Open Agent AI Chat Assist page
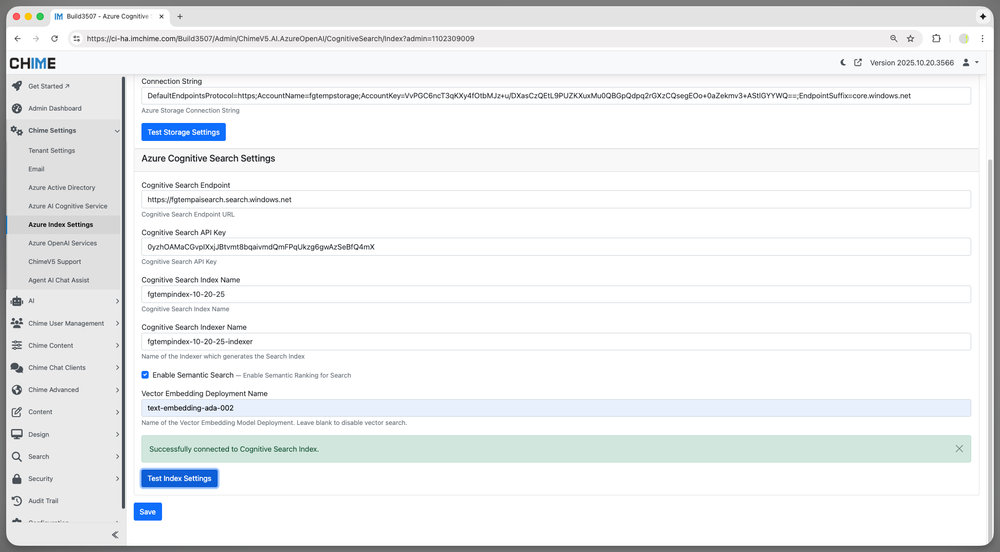 pyautogui.click(x=59, y=280)
